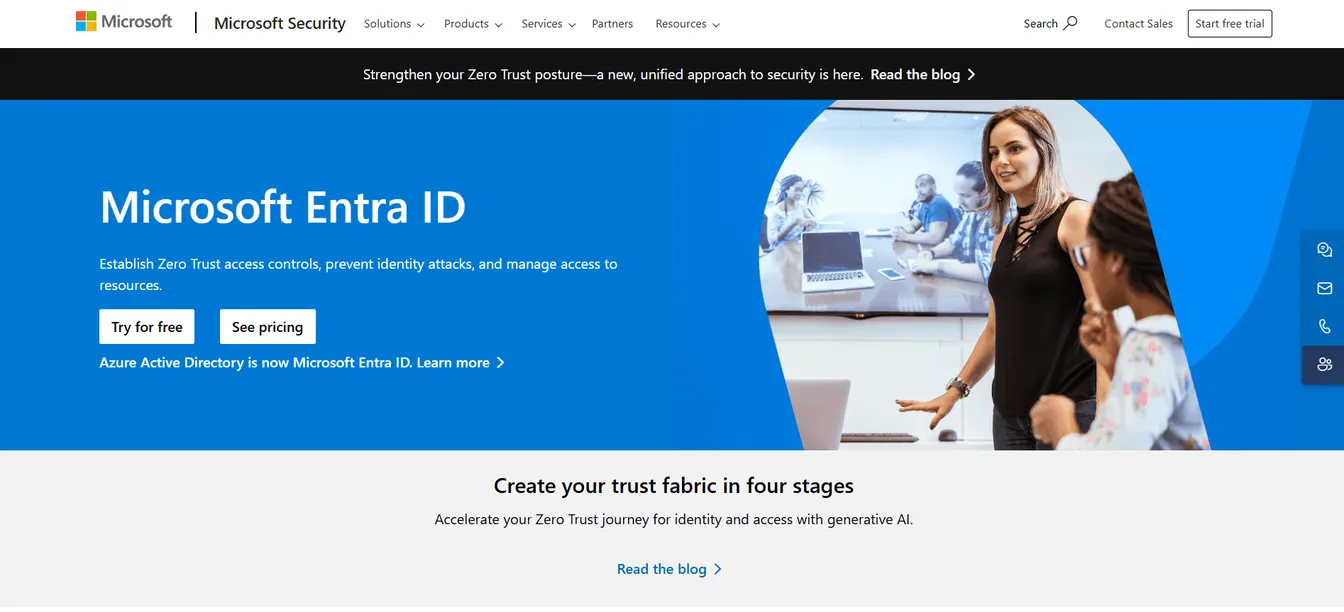Viewport: 1344px width, 612px height.
Task: Expand the Products menu
Action: (x=473, y=24)
